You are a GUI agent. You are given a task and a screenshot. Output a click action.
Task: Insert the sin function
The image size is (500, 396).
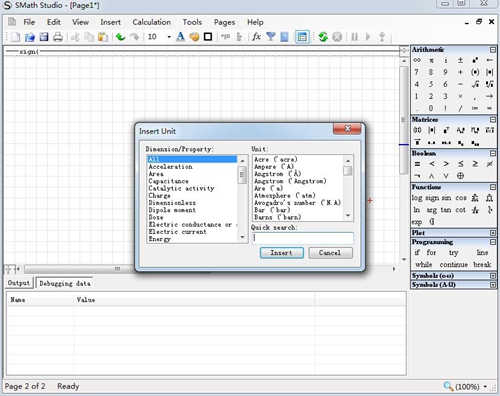pyautogui.click(x=446, y=198)
